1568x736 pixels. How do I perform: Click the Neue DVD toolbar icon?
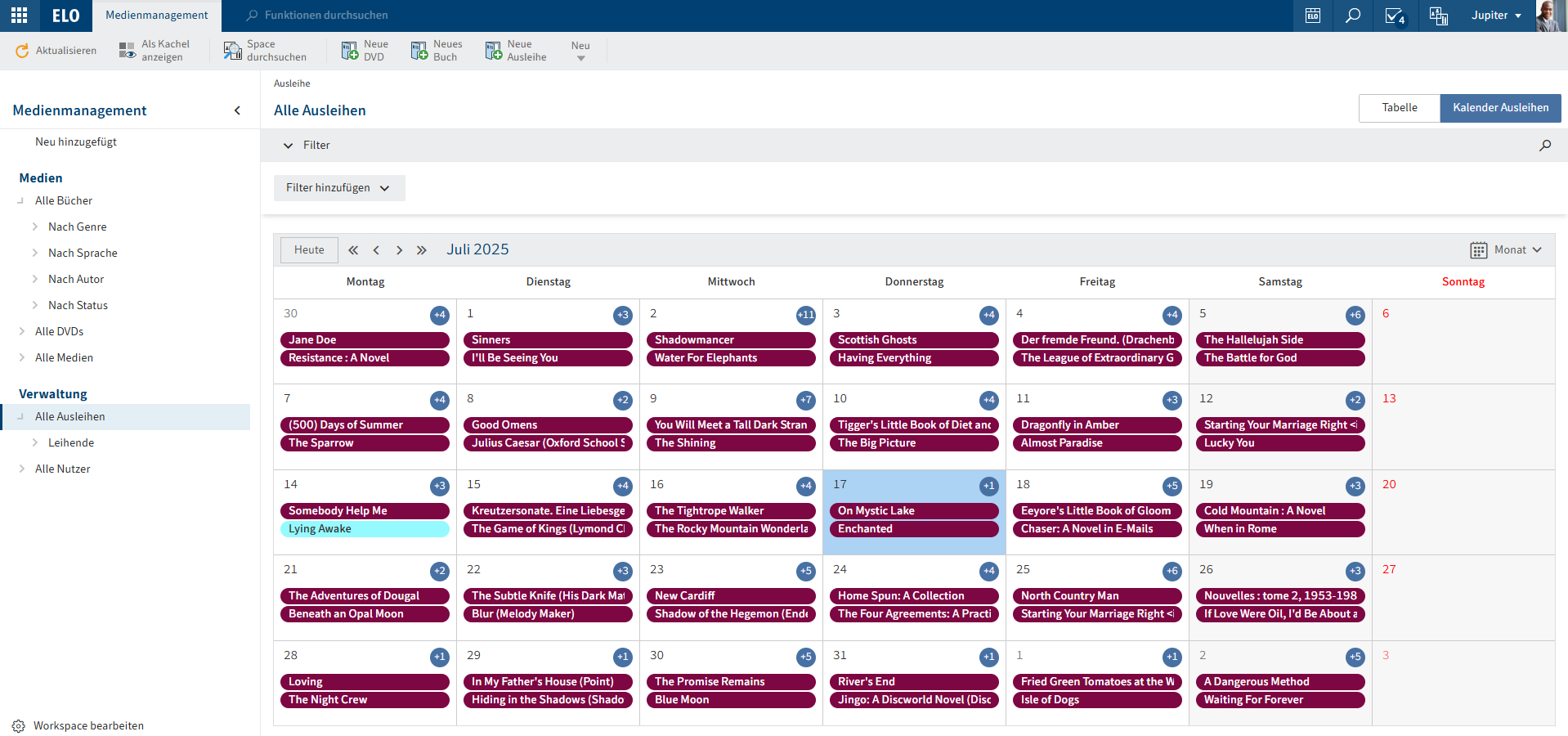pos(350,51)
